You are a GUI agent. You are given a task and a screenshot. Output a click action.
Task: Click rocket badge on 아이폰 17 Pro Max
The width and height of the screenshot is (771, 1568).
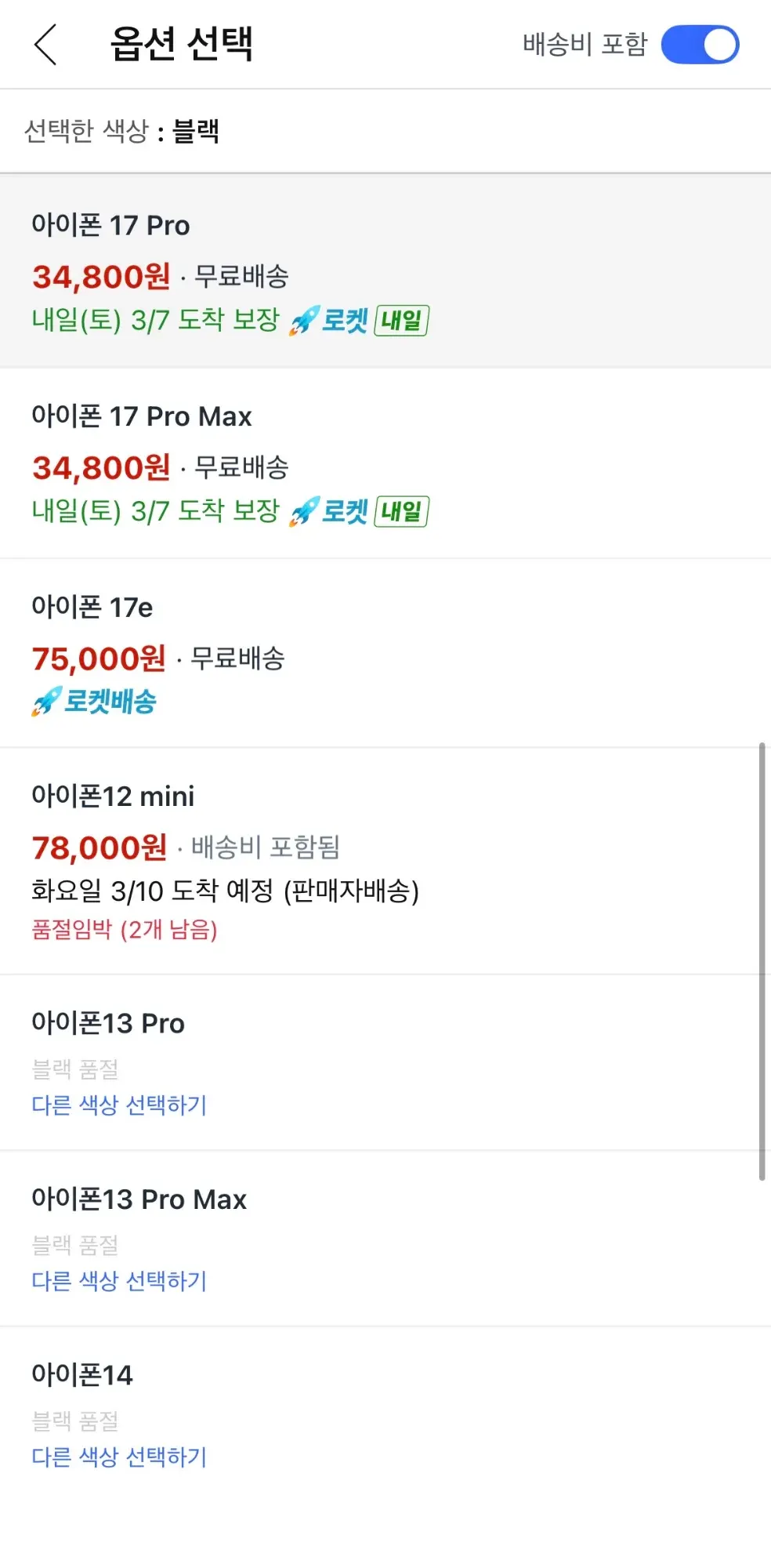(328, 512)
